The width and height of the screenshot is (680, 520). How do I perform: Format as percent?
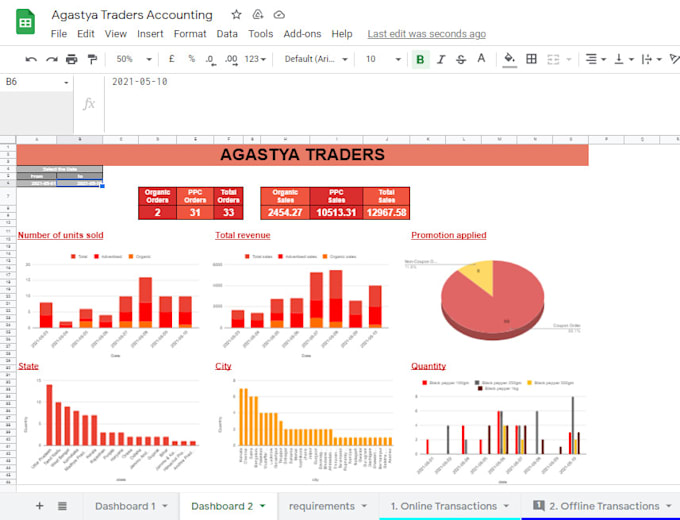tap(191, 59)
